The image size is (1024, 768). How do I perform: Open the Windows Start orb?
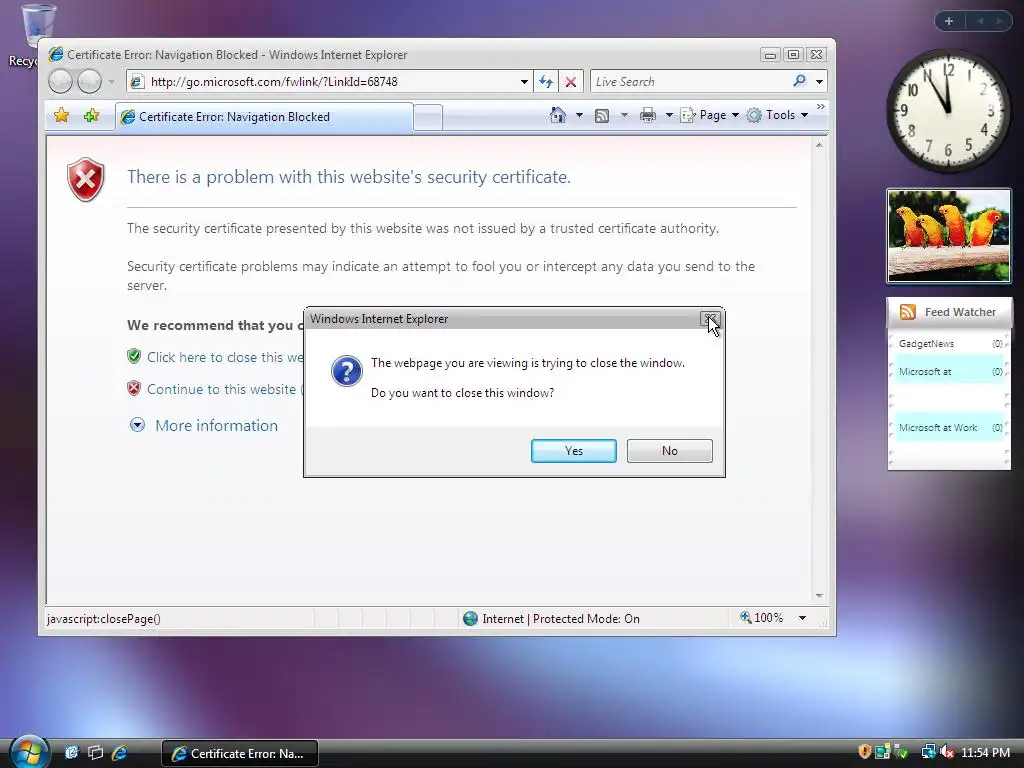click(29, 751)
